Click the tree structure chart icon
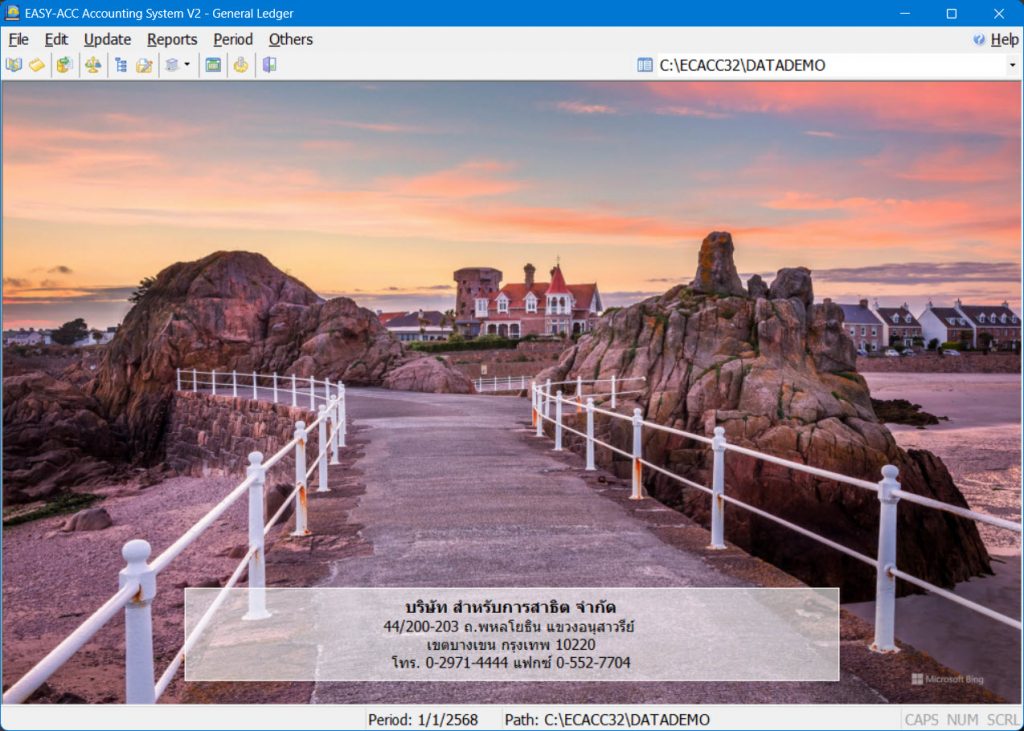This screenshot has width=1024, height=731. (121, 65)
